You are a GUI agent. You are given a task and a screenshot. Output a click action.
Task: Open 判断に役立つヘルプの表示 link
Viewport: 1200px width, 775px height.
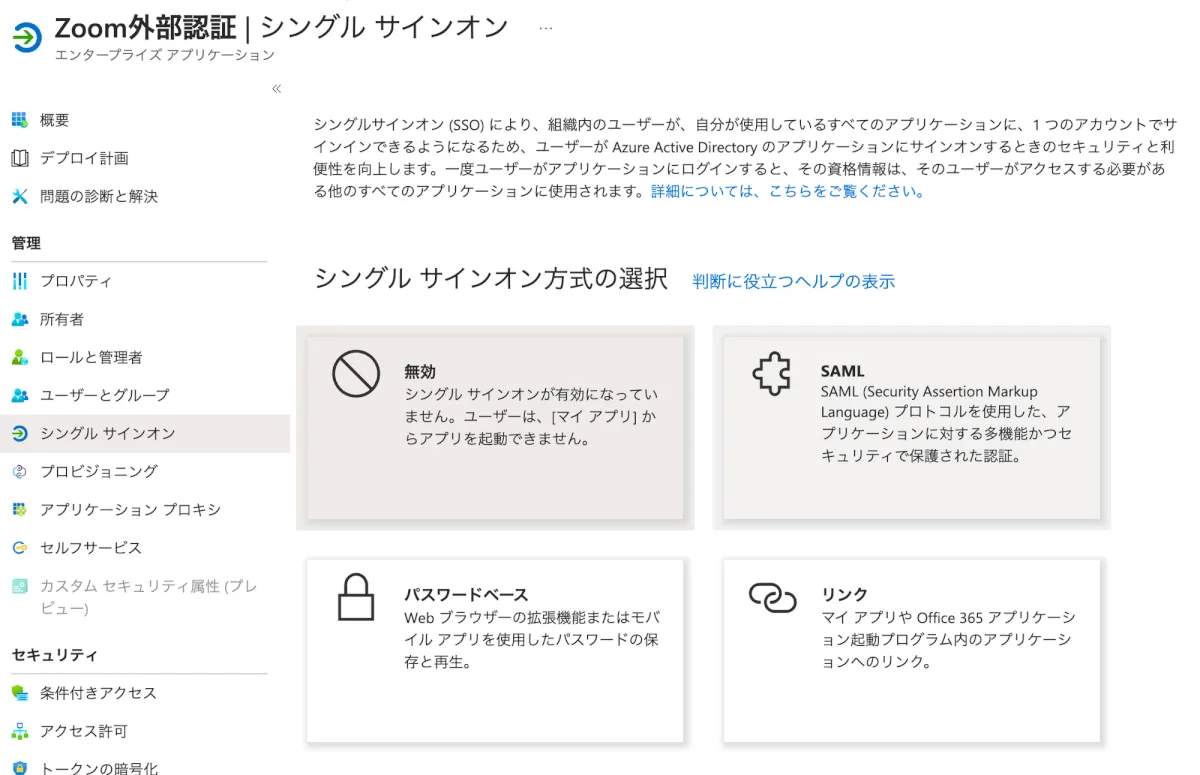[x=794, y=281]
